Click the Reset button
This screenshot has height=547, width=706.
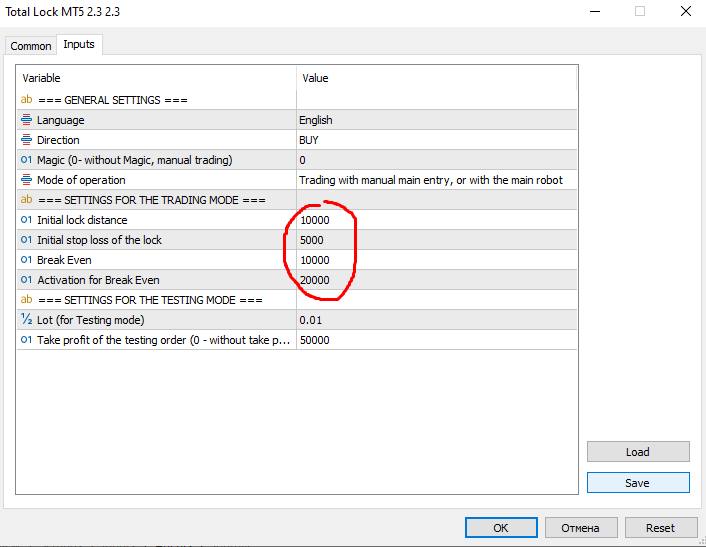click(661, 528)
